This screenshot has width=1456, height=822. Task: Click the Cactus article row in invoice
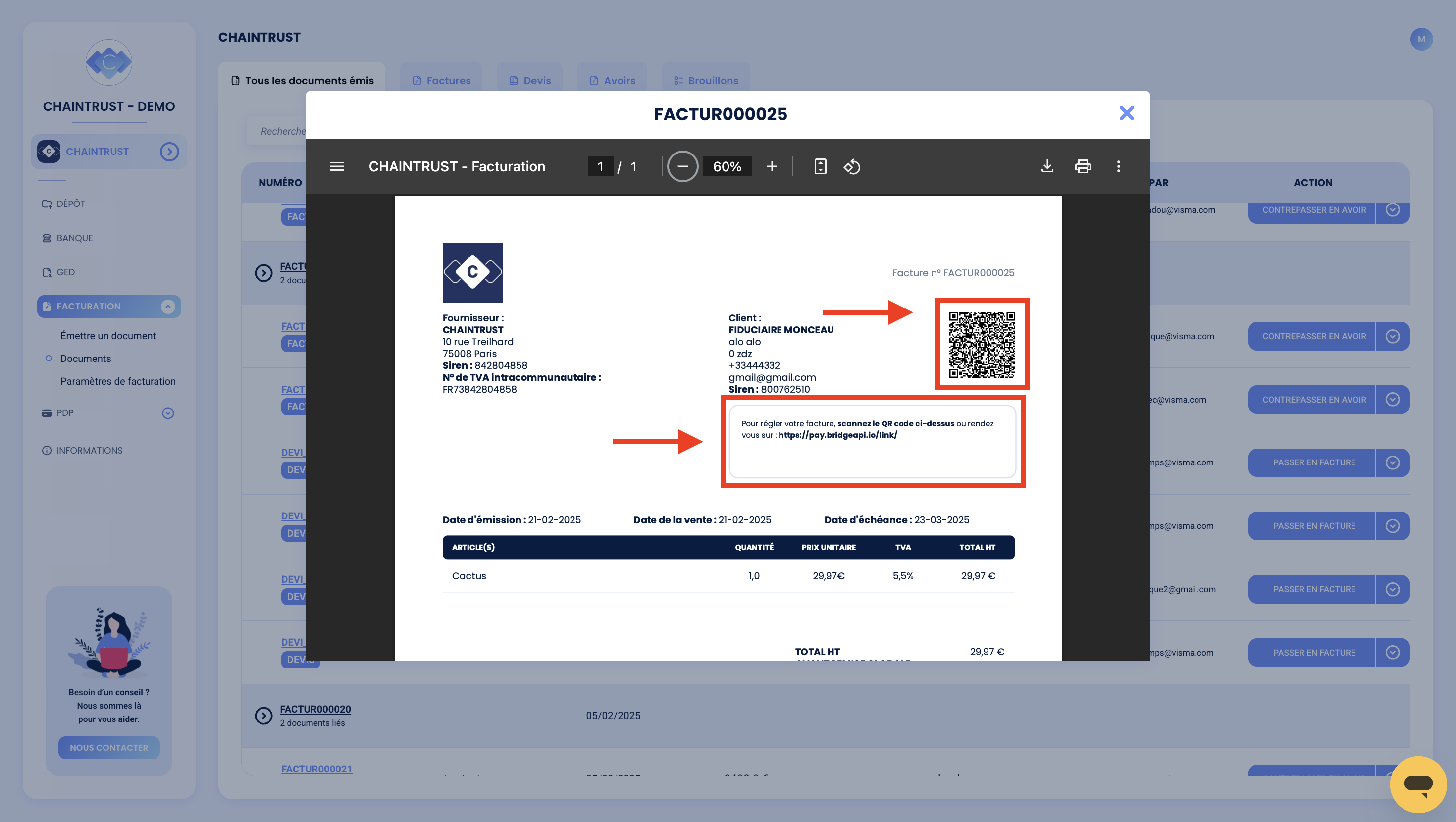tap(728, 575)
